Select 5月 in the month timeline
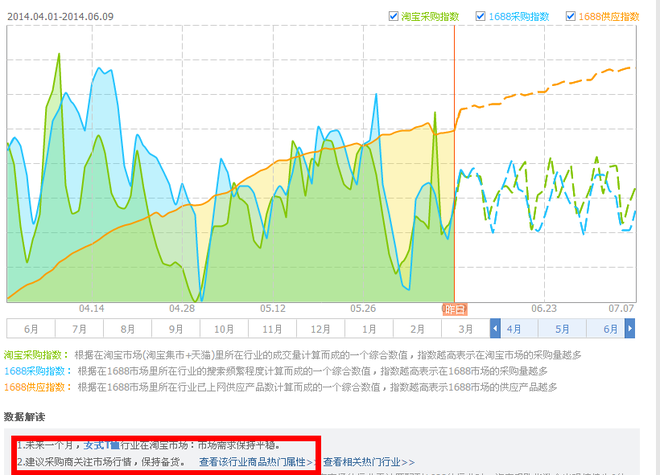The width and height of the screenshot is (660, 475). [x=562, y=328]
